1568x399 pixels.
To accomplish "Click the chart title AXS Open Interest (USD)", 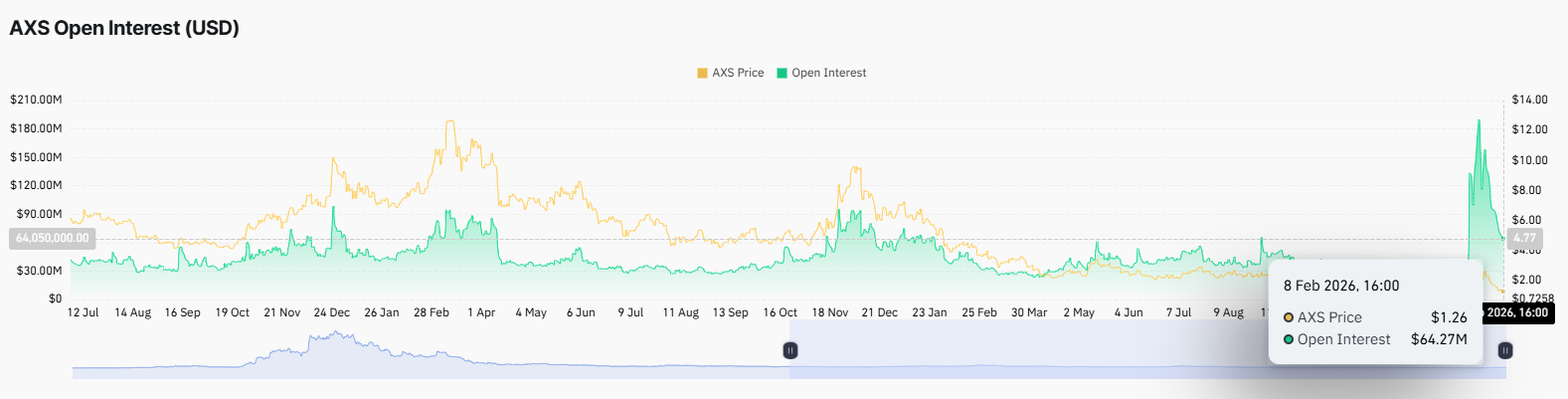I will pyautogui.click(x=124, y=28).
